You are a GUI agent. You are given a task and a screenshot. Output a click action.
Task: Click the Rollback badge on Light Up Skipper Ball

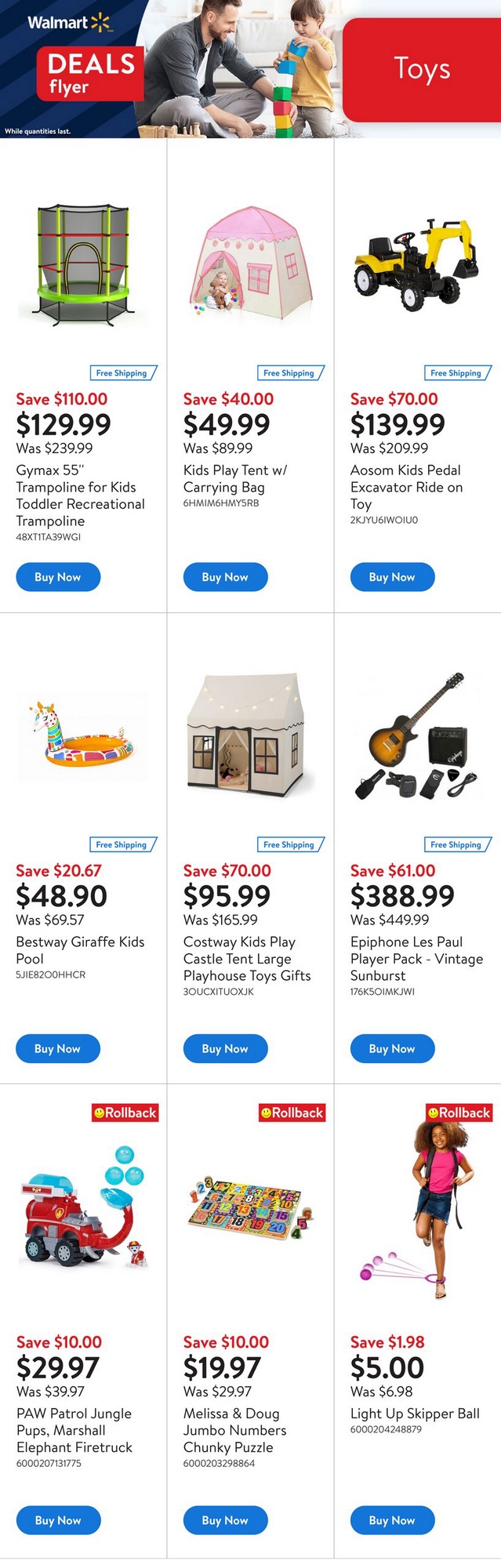tap(459, 1112)
